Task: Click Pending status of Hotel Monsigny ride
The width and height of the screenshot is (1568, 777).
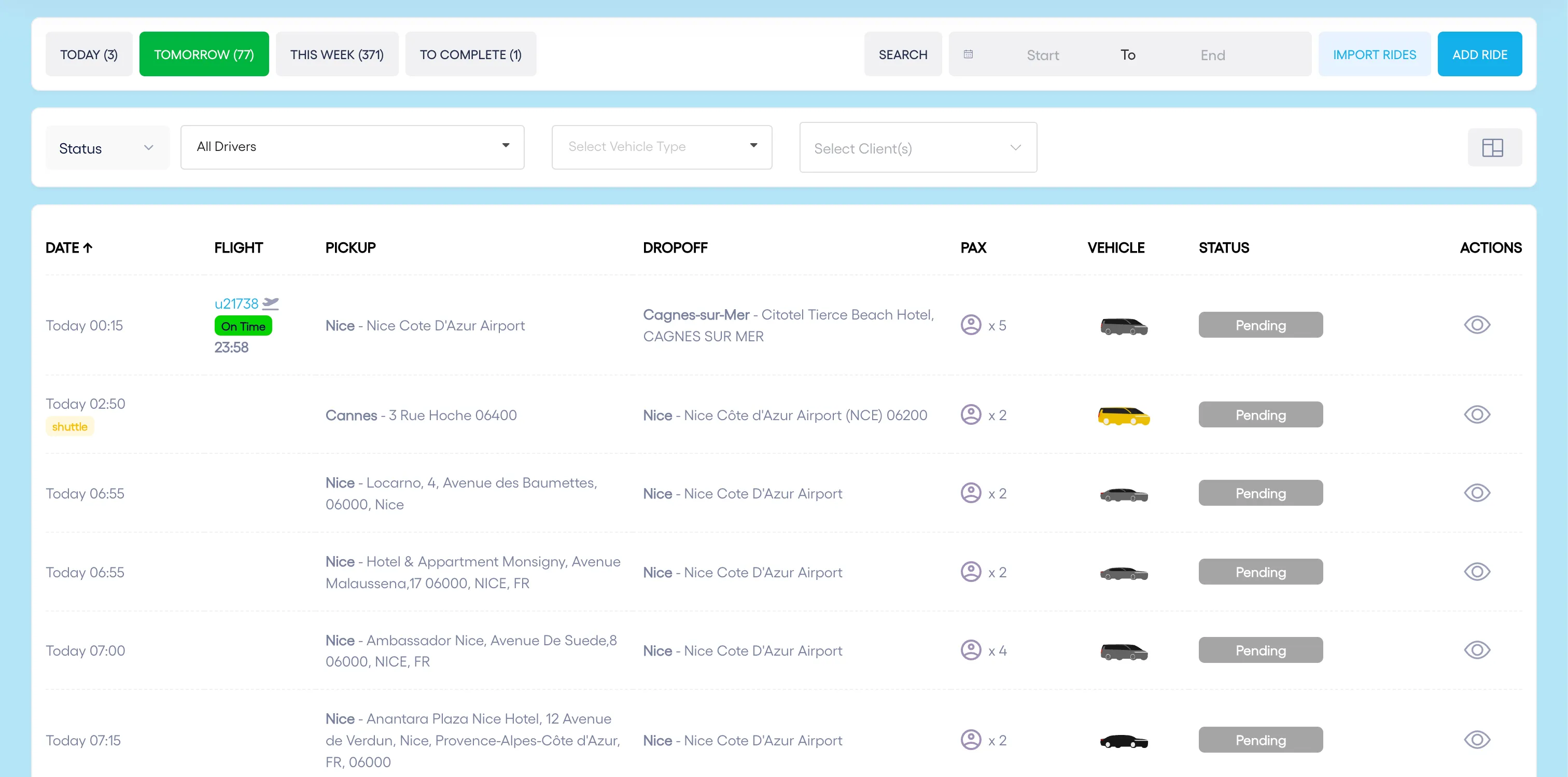Action: tap(1261, 572)
